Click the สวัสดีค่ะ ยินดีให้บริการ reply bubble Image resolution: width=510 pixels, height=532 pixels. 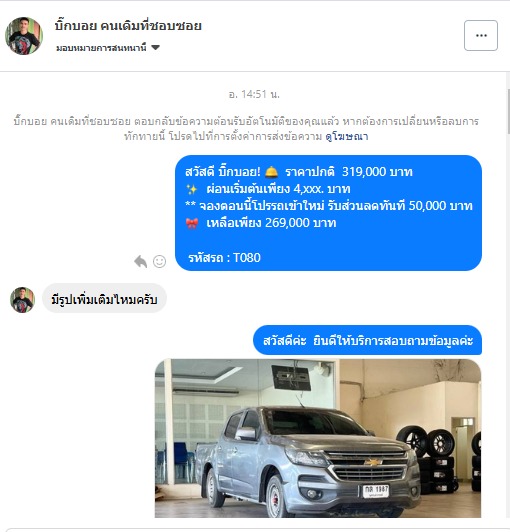(367, 340)
